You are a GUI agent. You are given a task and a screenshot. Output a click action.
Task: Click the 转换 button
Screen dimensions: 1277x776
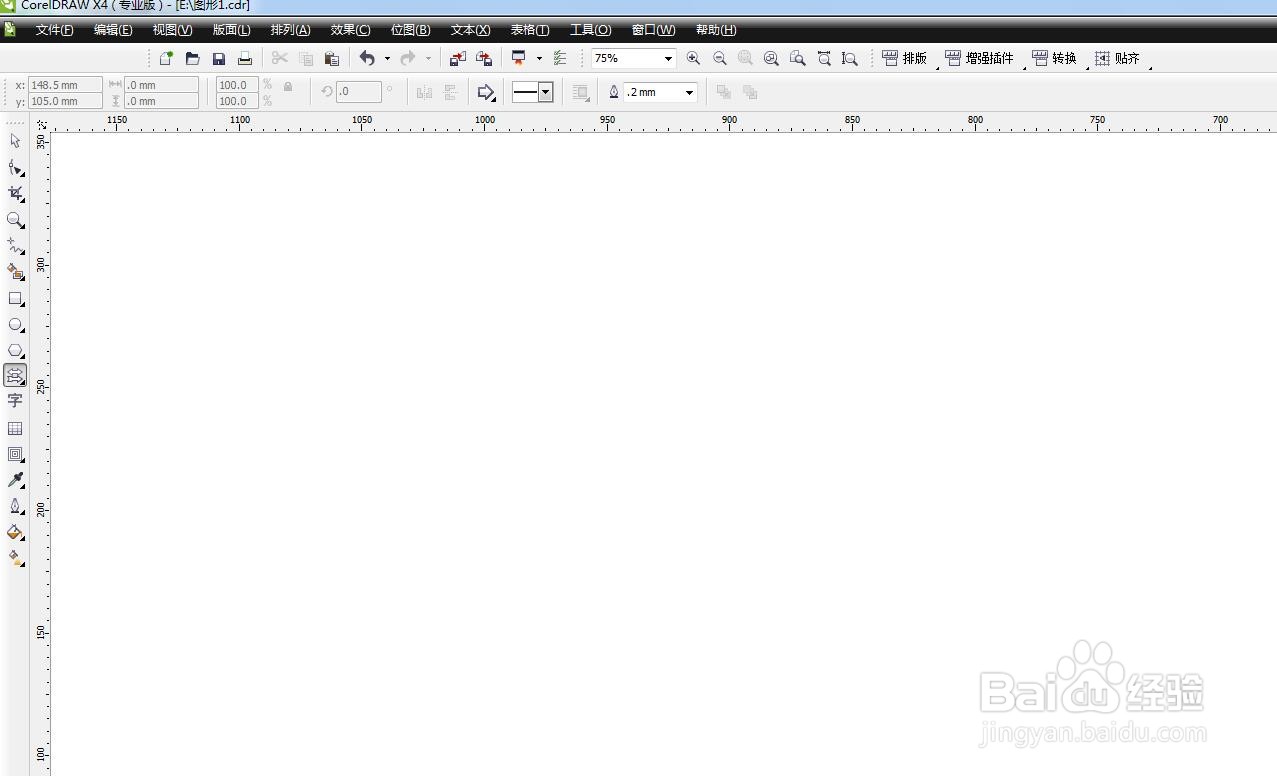pyautogui.click(x=1054, y=59)
